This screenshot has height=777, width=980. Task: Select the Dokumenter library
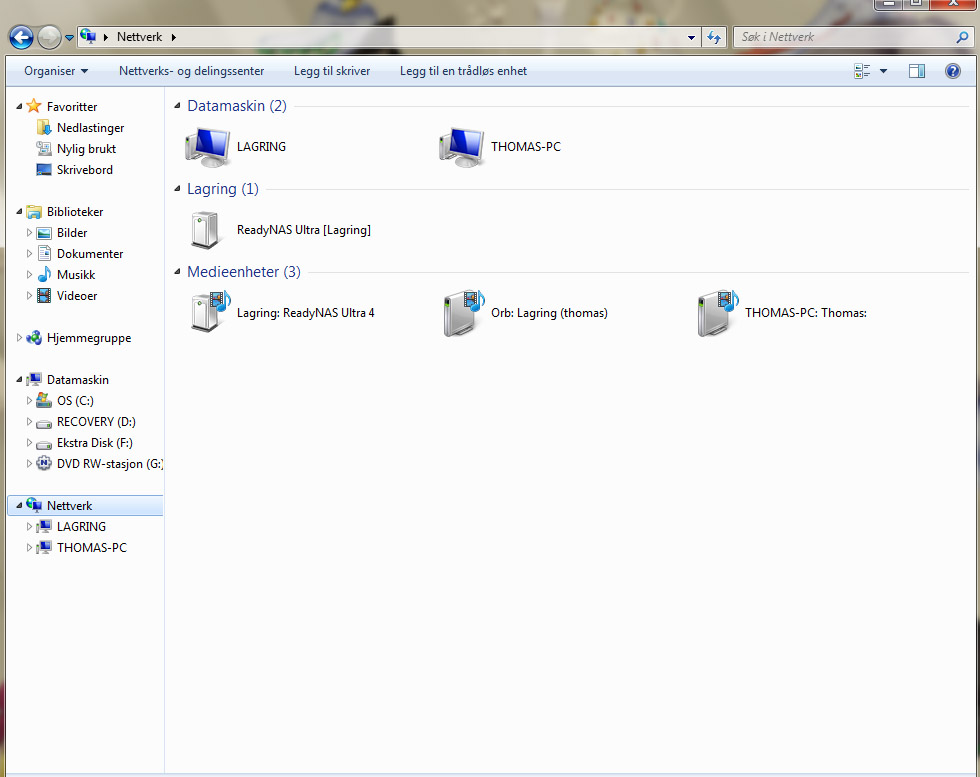90,254
